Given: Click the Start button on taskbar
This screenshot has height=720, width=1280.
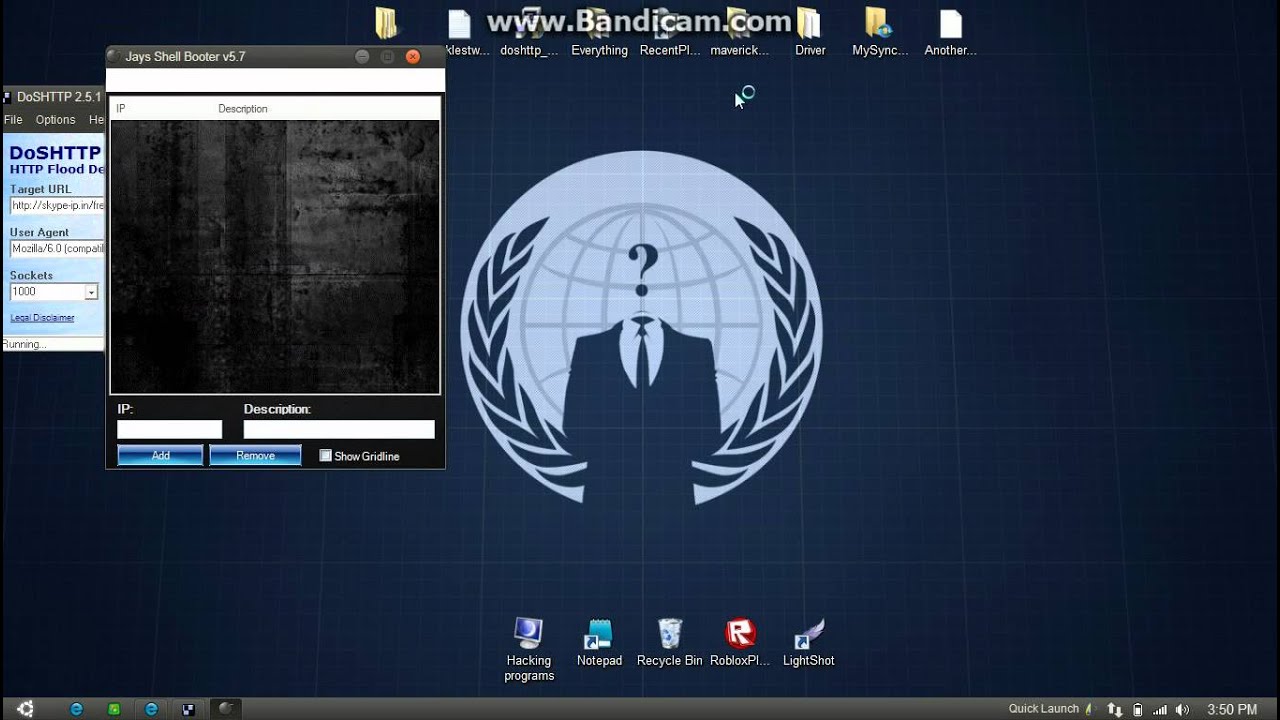Looking at the screenshot, I should point(25,709).
